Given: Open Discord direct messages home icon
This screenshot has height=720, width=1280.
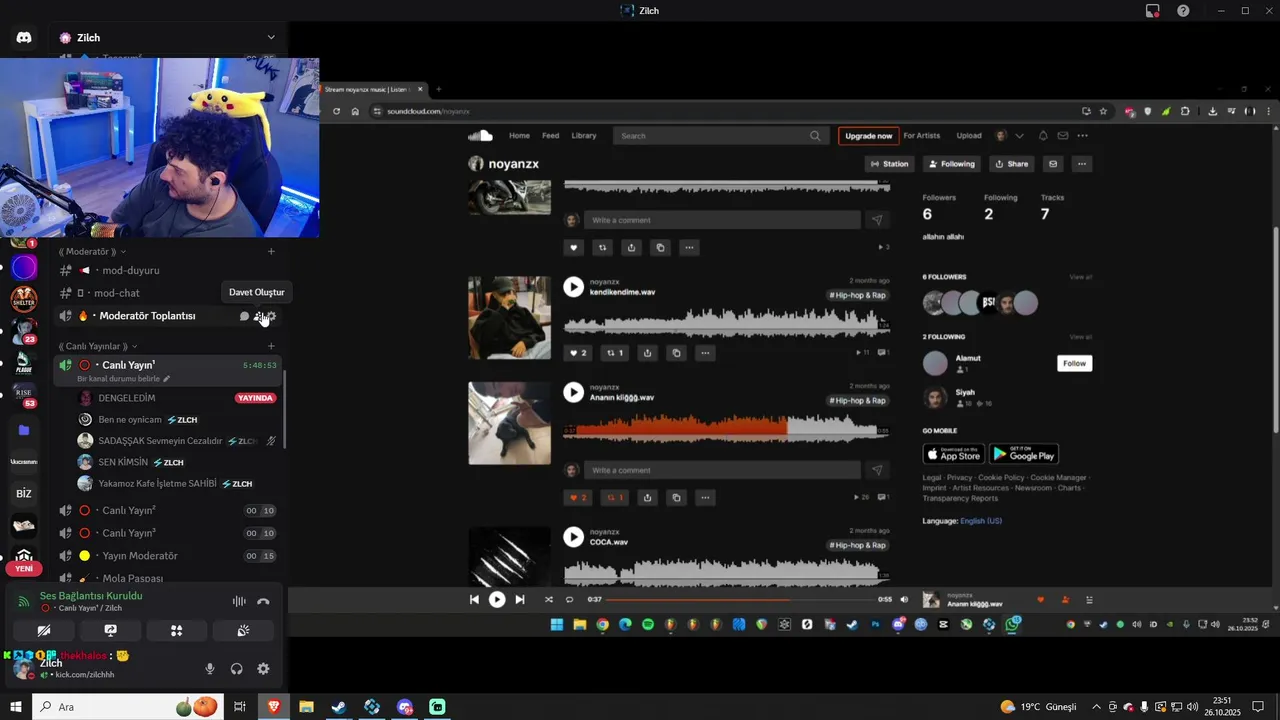Looking at the screenshot, I should tap(24, 37).
